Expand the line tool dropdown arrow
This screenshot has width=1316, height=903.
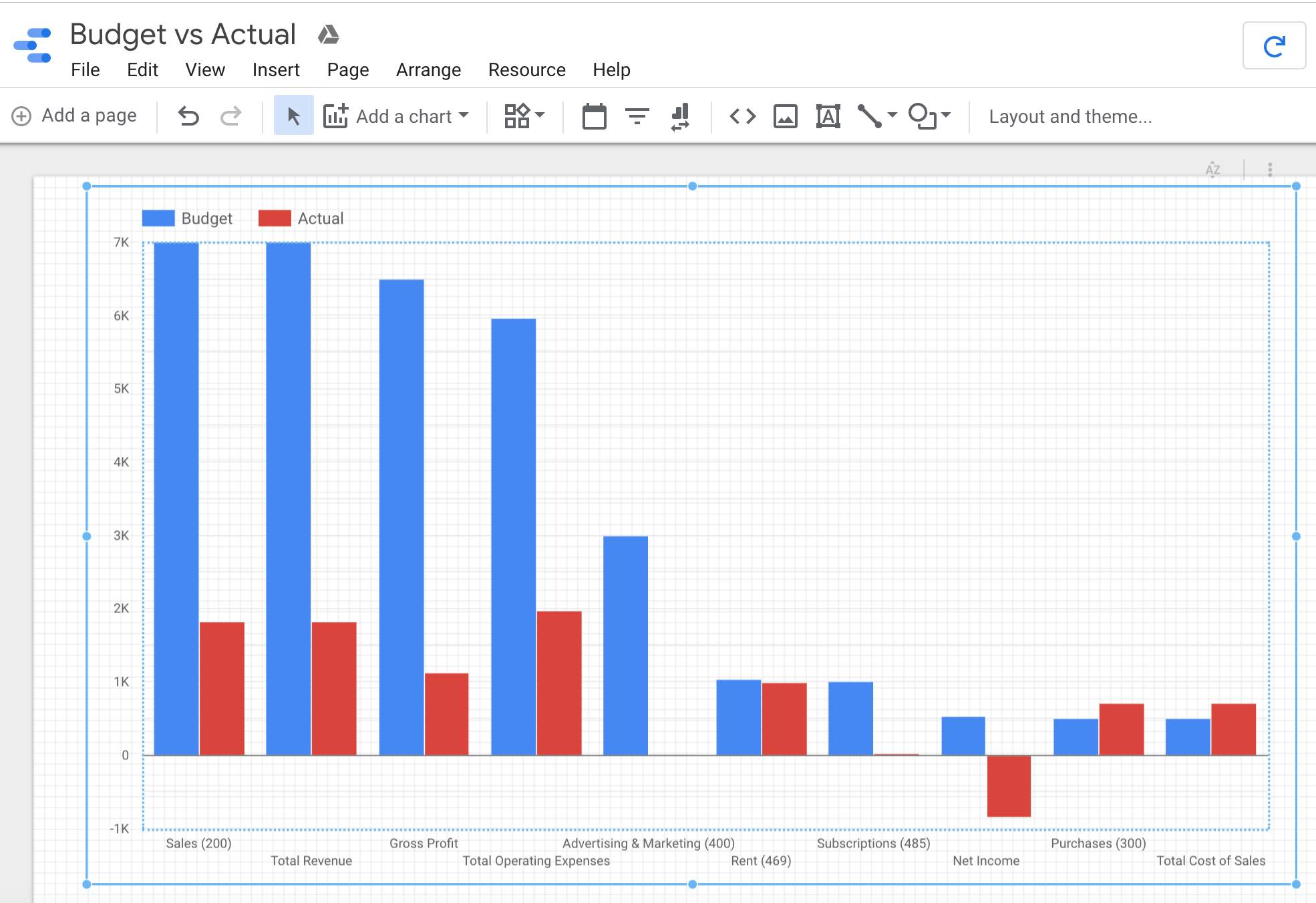tap(892, 115)
